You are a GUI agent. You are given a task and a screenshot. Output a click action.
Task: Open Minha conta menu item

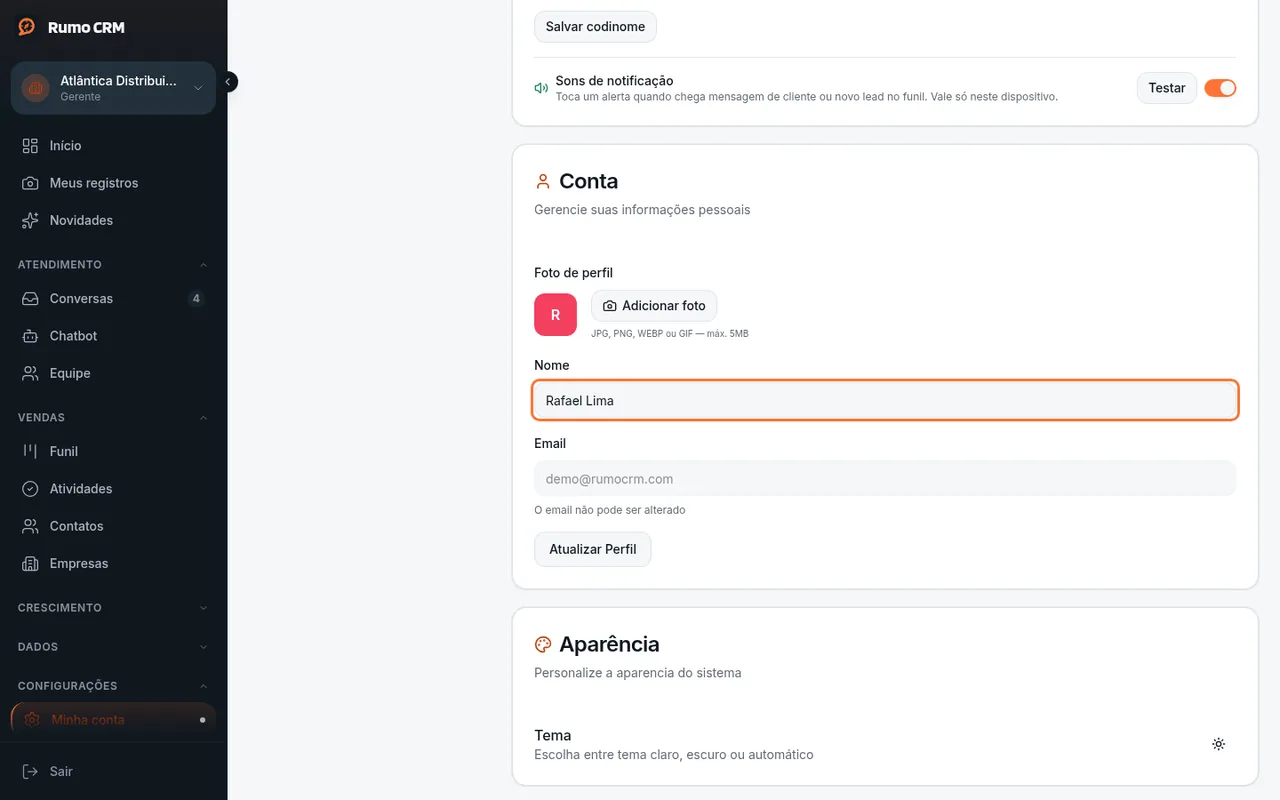113,720
